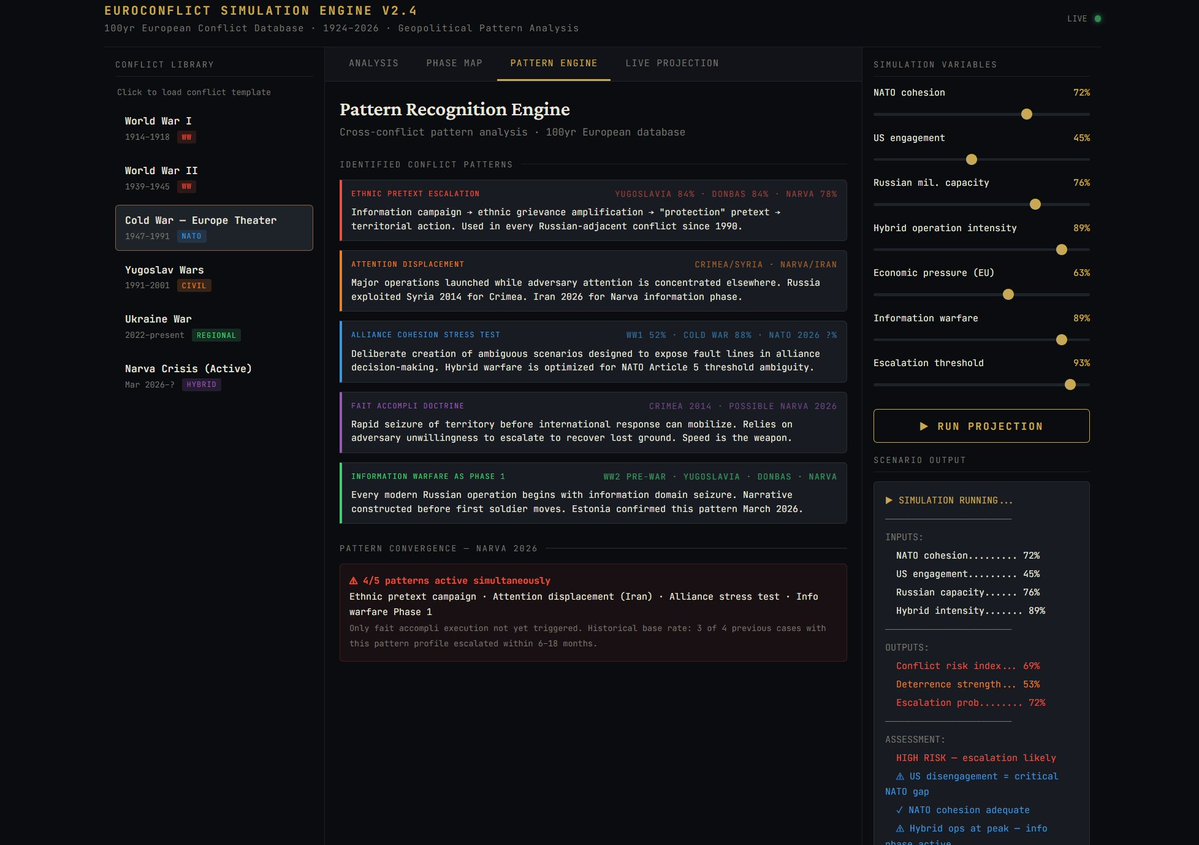Load the Narva Crisis (Active) template
The height and width of the screenshot is (845, 1199).
[x=213, y=376]
